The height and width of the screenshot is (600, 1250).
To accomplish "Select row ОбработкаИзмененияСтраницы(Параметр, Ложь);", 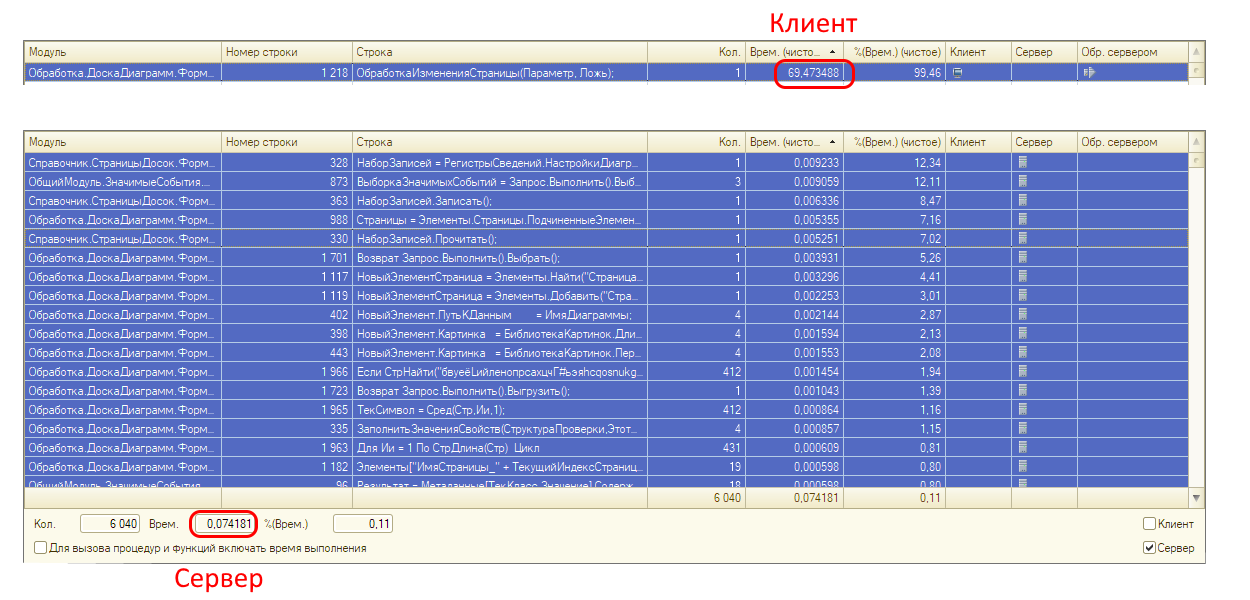I will tap(606, 72).
